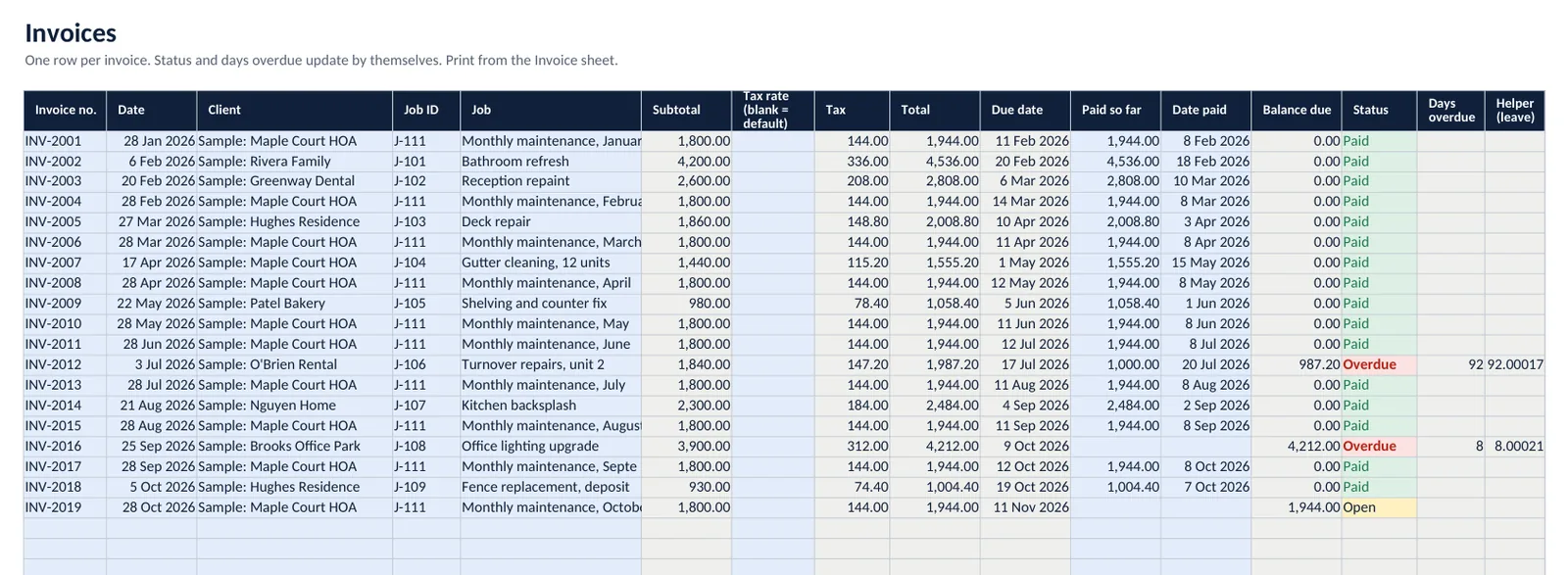Select the 'Kitchen backsplash' job cell
The width and height of the screenshot is (1568, 575).
click(x=551, y=406)
